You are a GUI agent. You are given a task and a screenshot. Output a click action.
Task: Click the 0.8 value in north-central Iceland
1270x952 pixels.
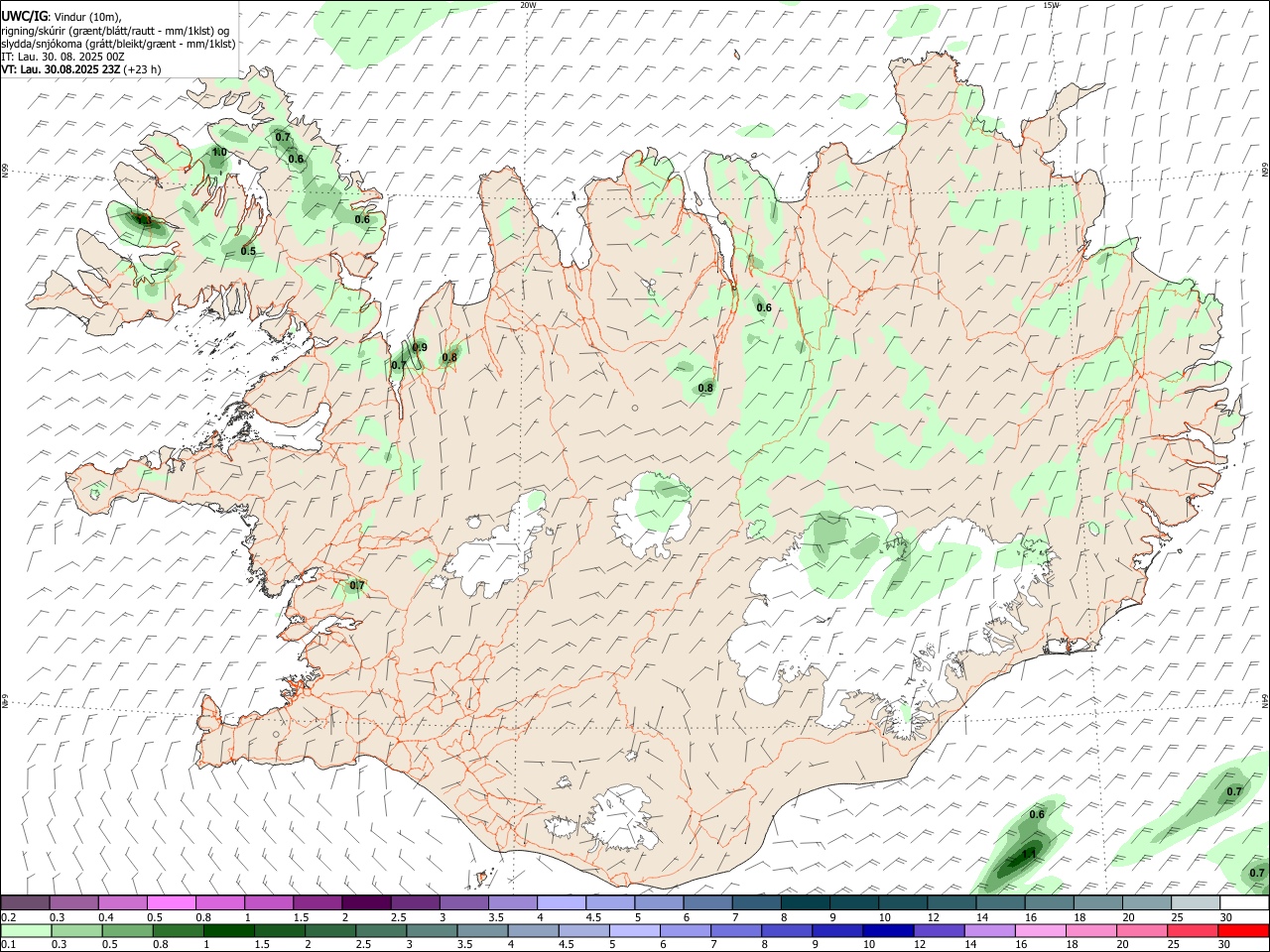click(x=705, y=389)
